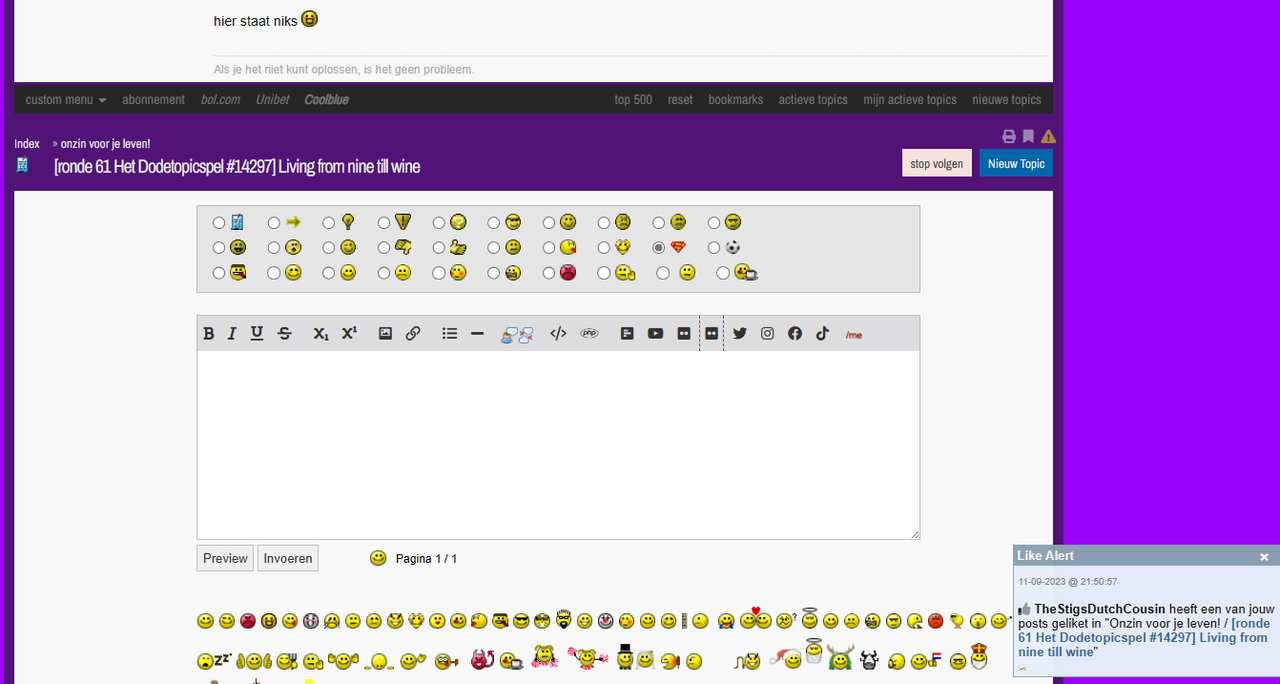The width and height of the screenshot is (1280, 684).
Task: Choose the red angry face post icon radio
Action: coord(549,273)
